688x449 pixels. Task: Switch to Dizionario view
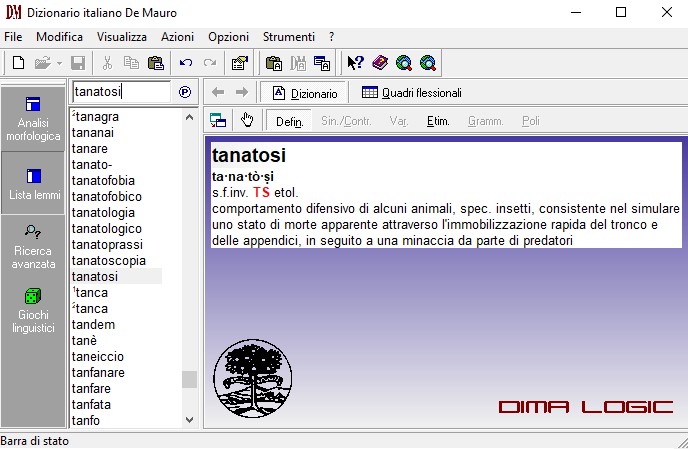coord(305,93)
